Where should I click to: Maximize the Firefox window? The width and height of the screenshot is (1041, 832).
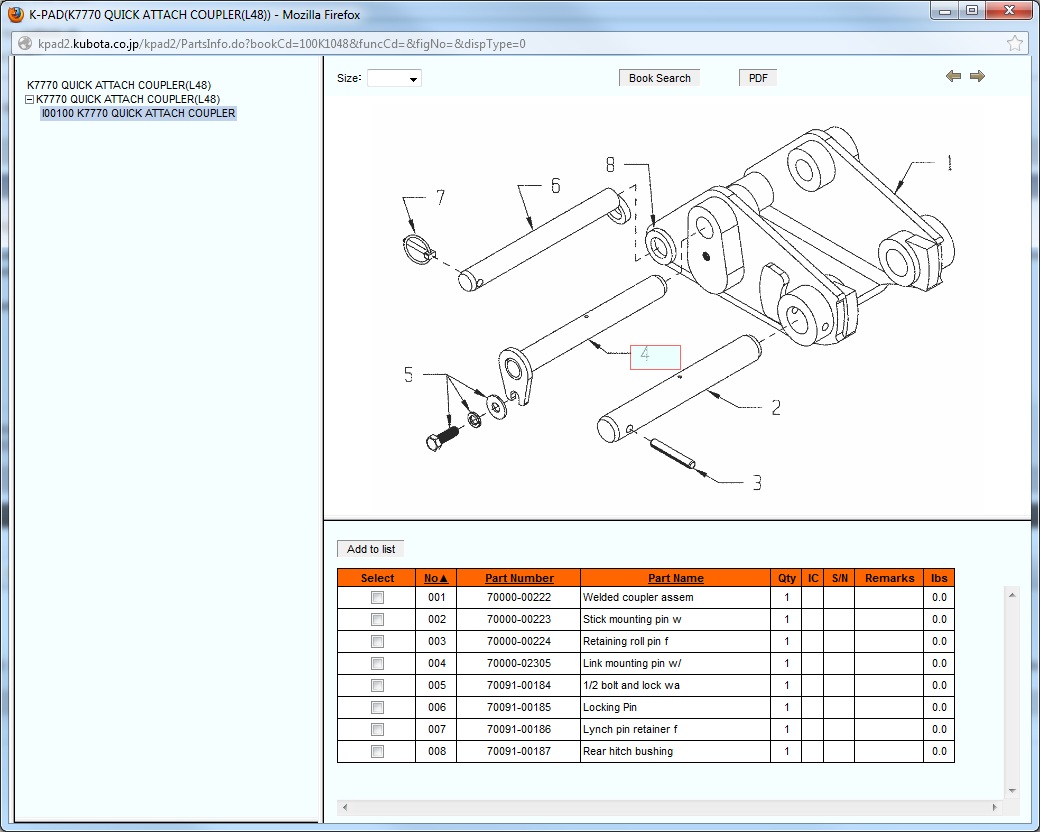click(972, 11)
